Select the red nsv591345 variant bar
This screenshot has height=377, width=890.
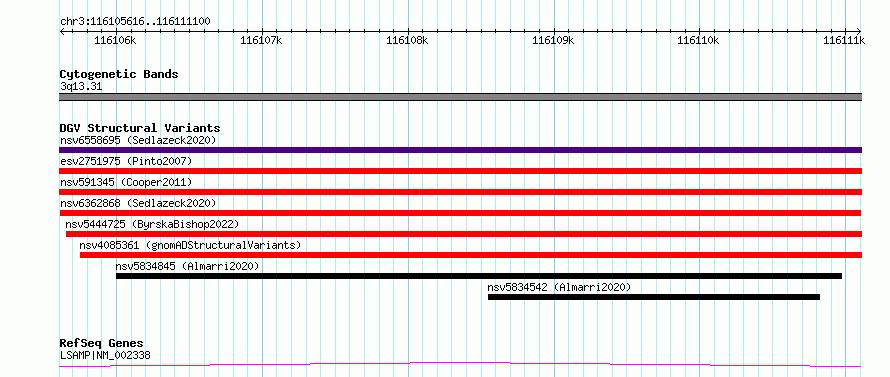pos(460,192)
